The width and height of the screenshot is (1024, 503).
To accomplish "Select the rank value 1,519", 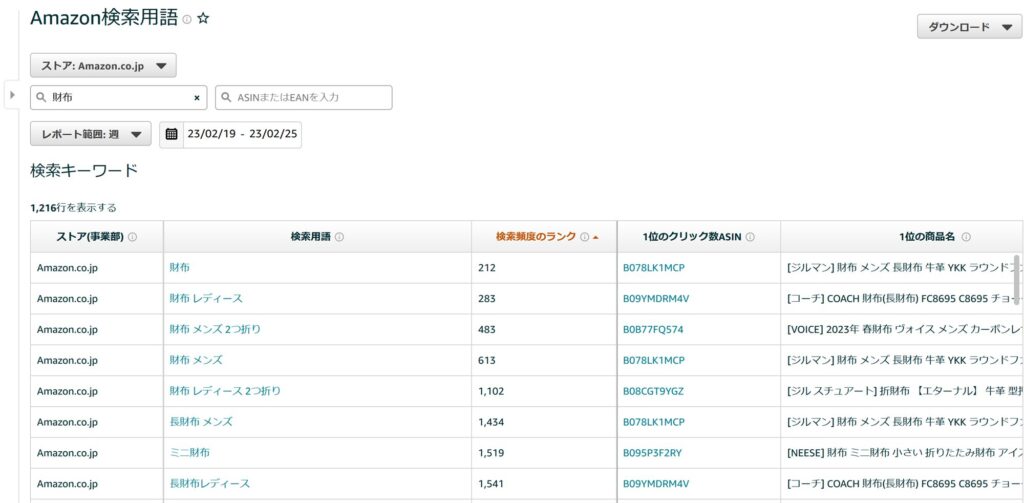I will (491, 453).
